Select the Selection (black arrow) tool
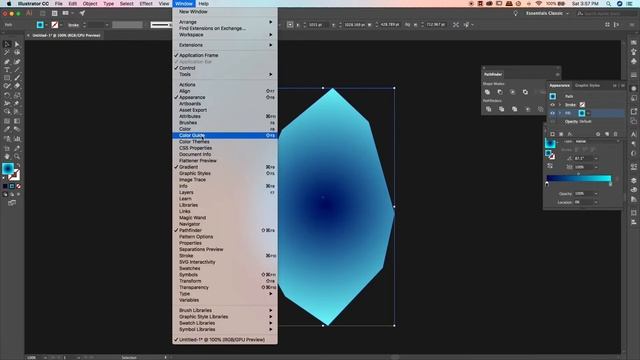 coord(7,44)
